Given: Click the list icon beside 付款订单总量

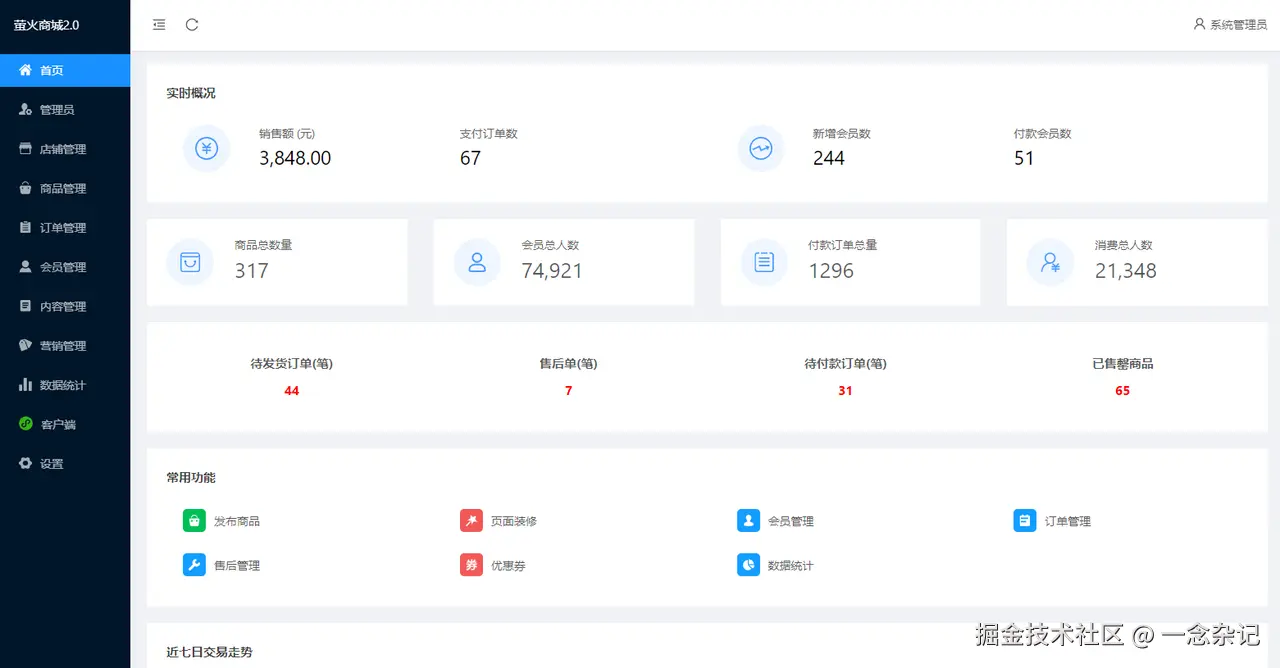Looking at the screenshot, I should coord(764,262).
